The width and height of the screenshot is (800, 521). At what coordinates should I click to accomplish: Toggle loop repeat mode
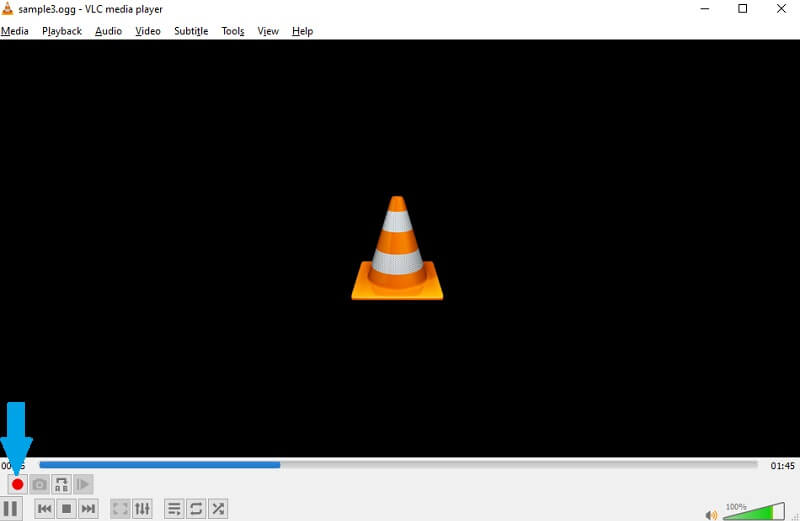[x=196, y=509]
